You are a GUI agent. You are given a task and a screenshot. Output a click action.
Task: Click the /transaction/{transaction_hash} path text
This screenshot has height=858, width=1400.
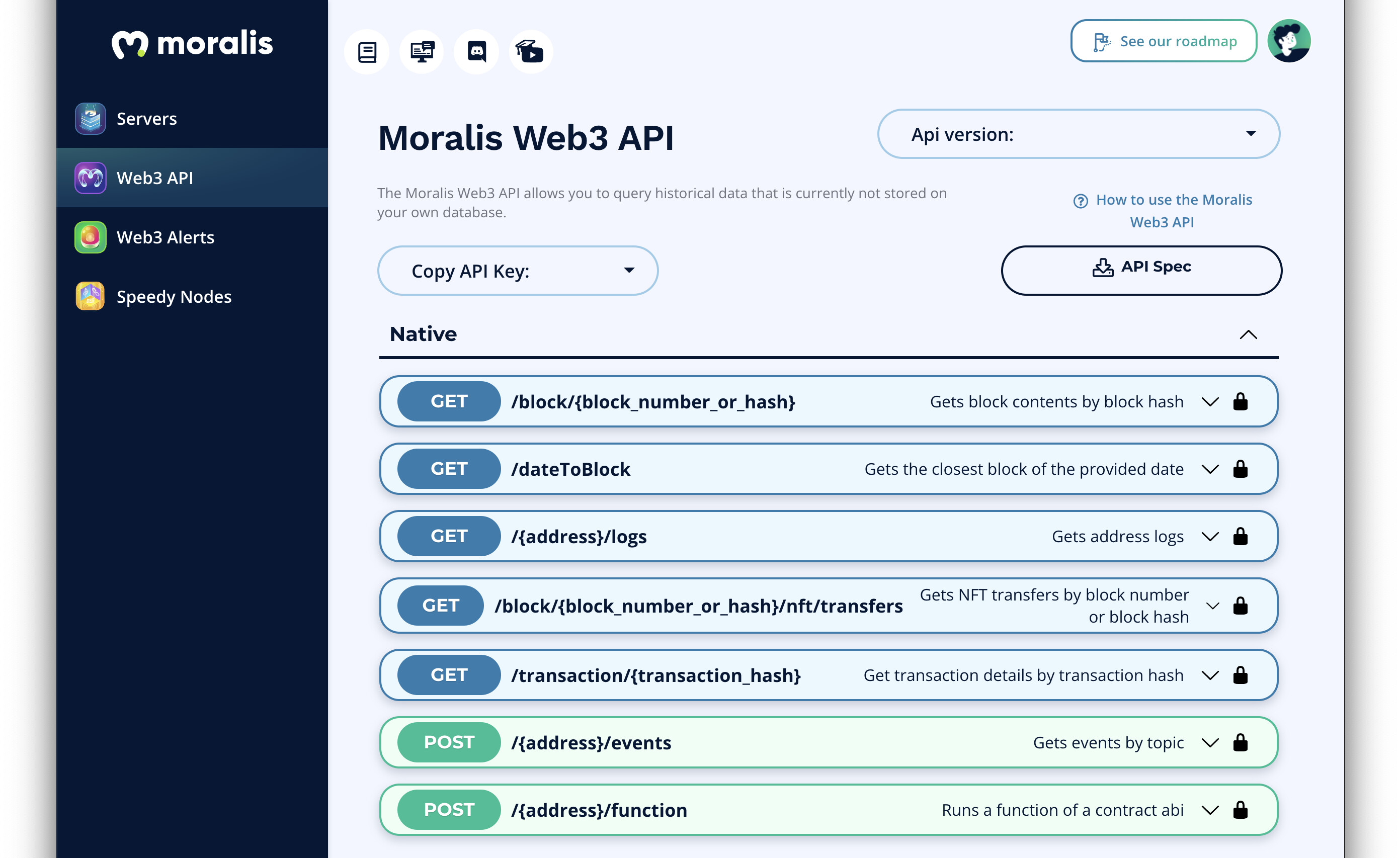[x=656, y=675]
